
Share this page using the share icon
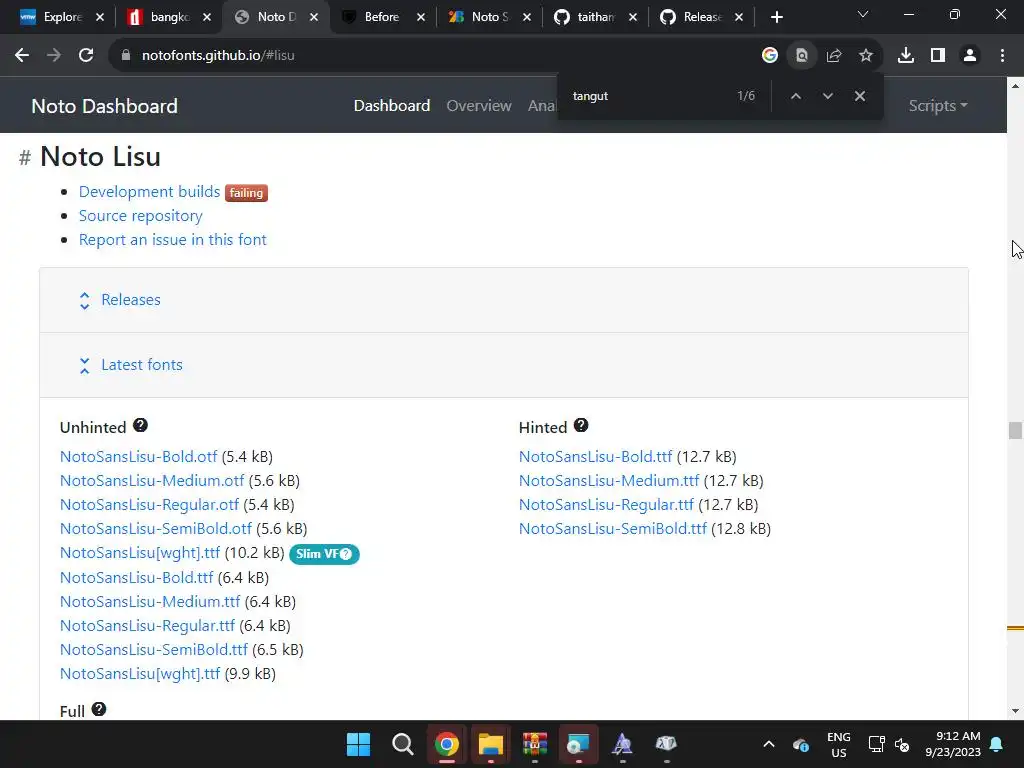(x=834, y=56)
